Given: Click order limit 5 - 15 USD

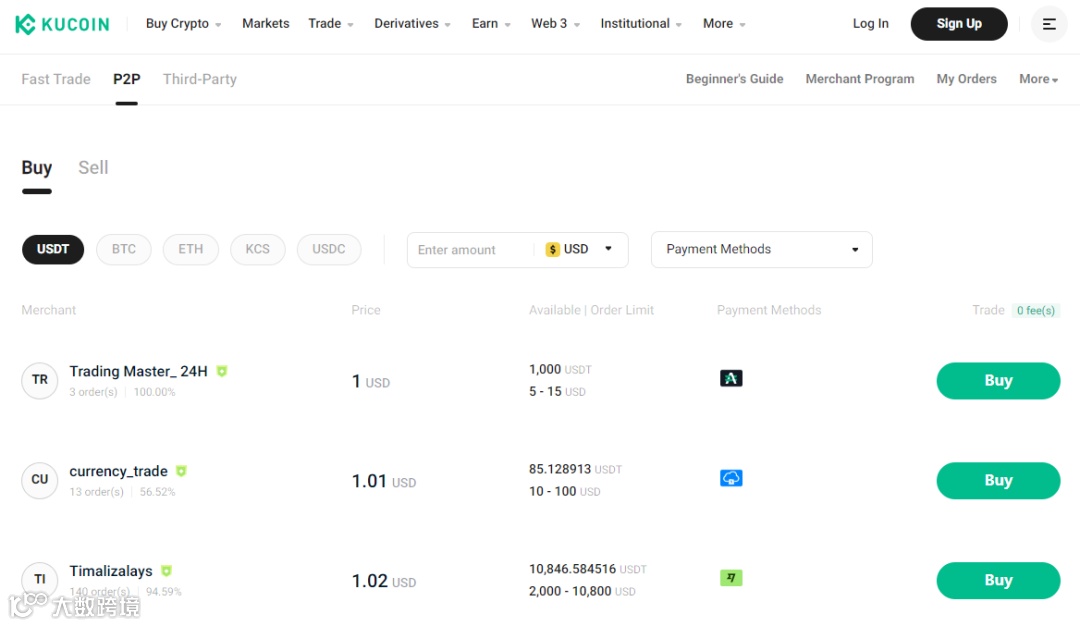Looking at the screenshot, I should point(557,391).
